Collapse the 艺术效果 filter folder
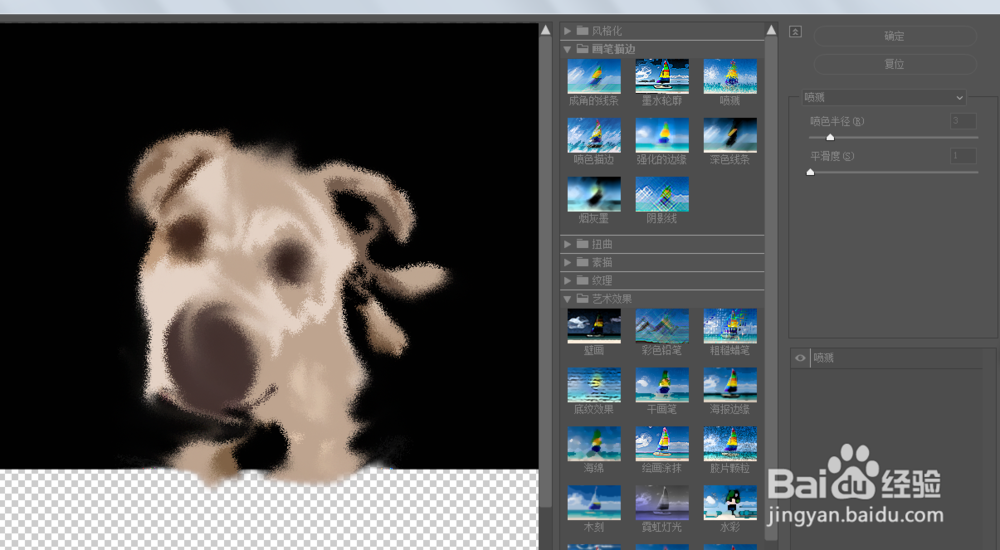Screen dimensions: 1000x550 click(x=567, y=299)
